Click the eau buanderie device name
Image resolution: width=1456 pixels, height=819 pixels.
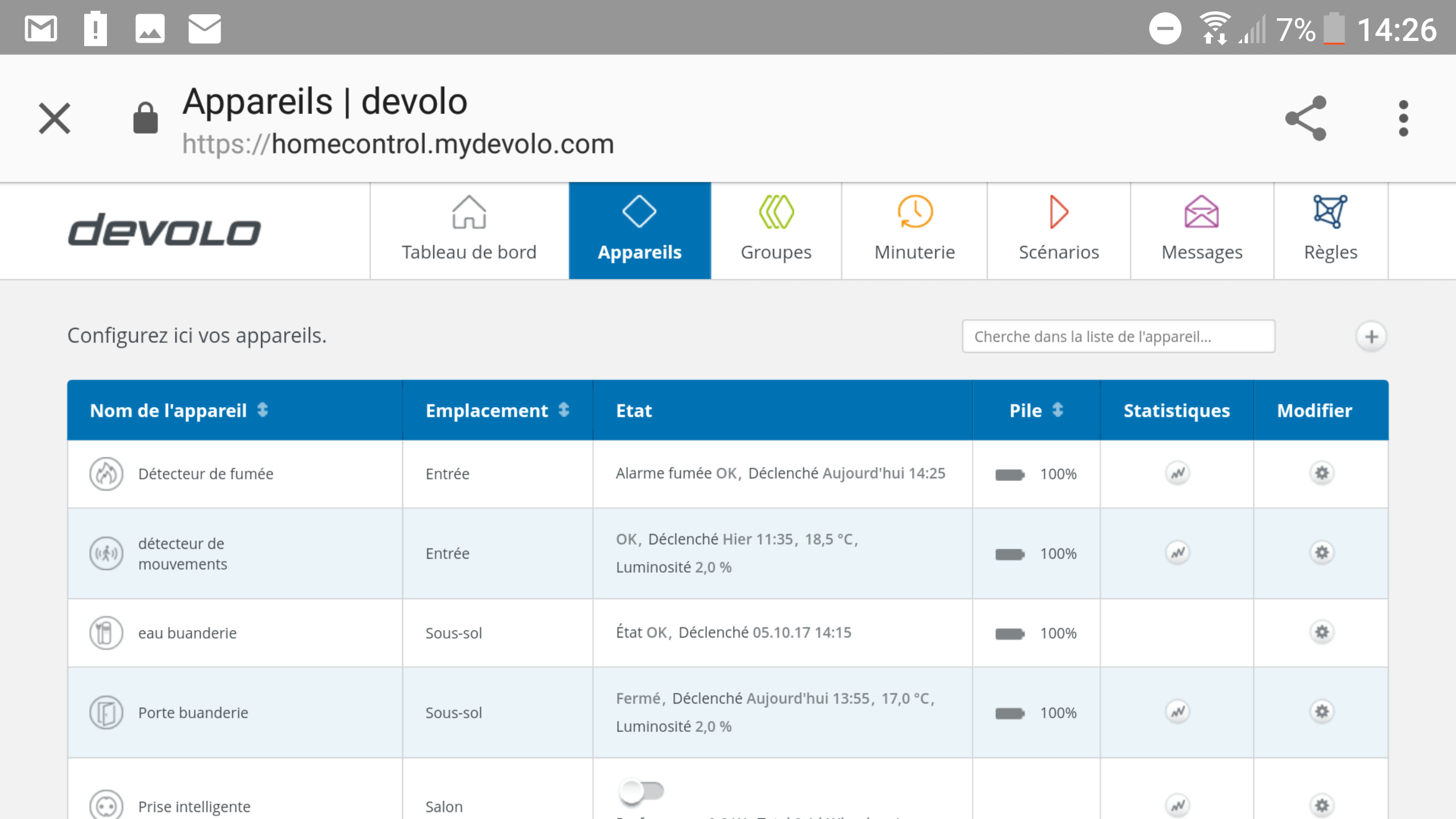(187, 633)
